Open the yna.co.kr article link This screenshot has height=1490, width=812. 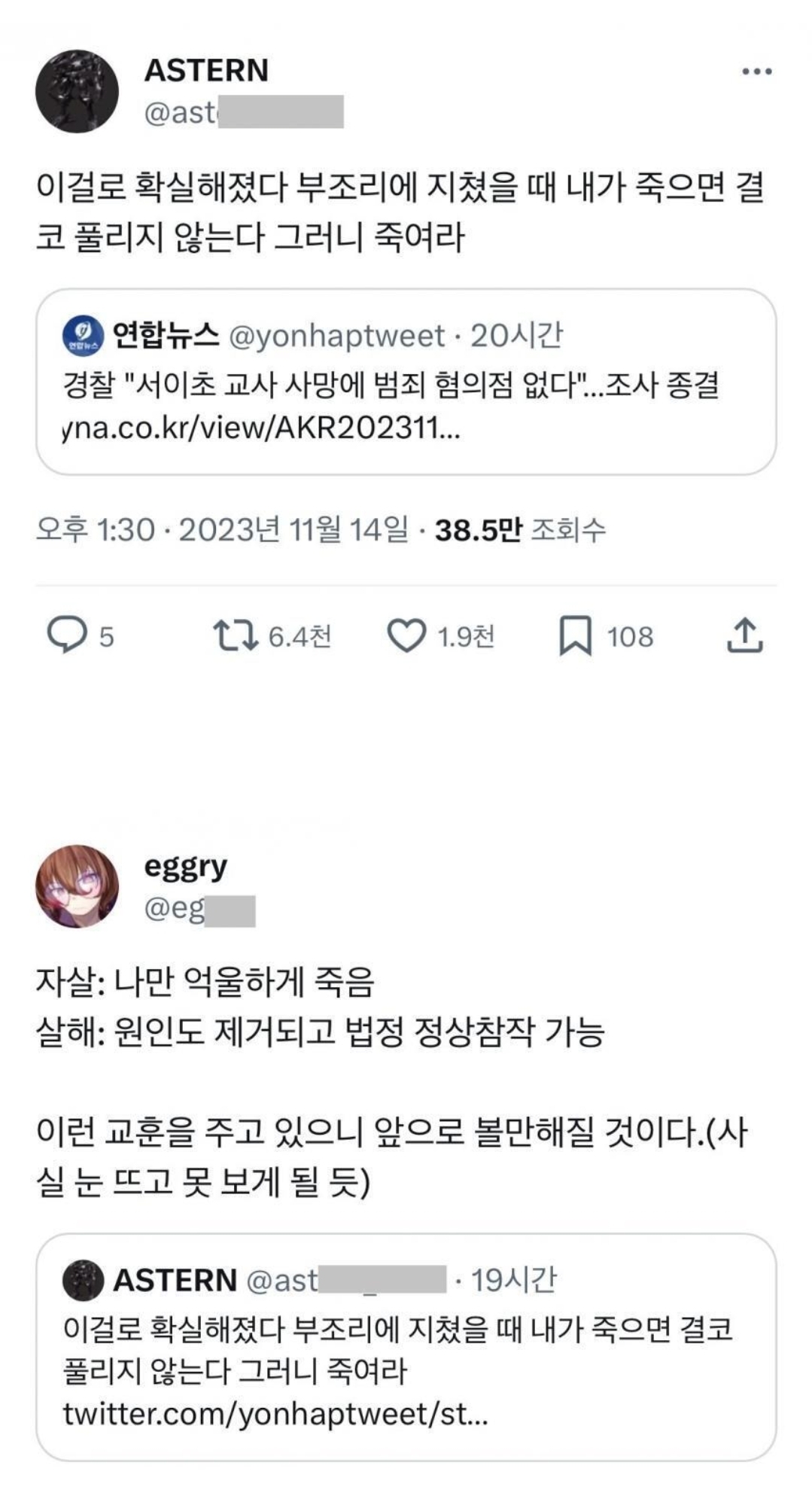(x=261, y=429)
